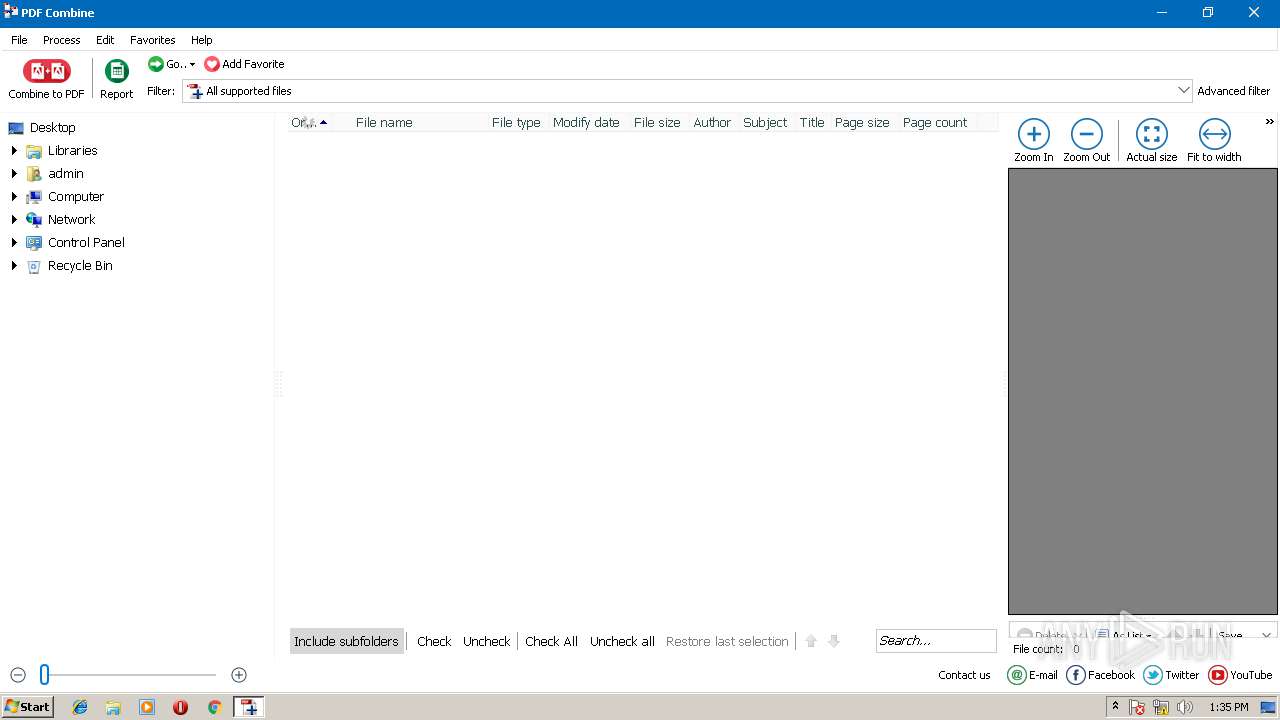1280x720 pixels.
Task: Click the green Go arrow icon
Action: pos(155,64)
